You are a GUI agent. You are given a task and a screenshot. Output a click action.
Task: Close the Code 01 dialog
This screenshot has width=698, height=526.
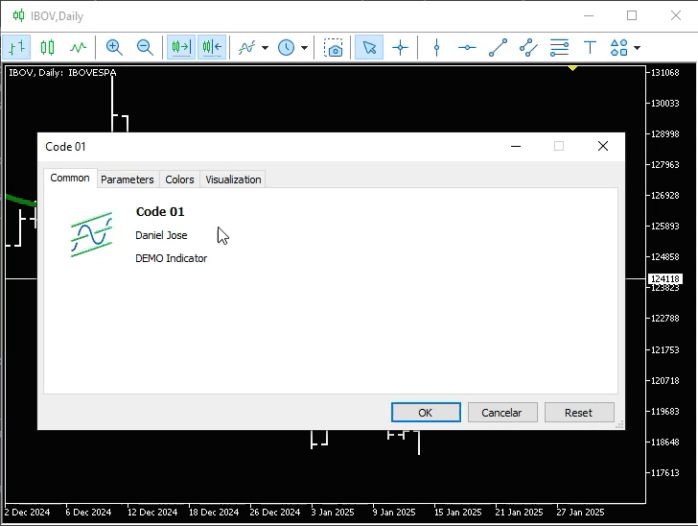pyautogui.click(x=603, y=146)
